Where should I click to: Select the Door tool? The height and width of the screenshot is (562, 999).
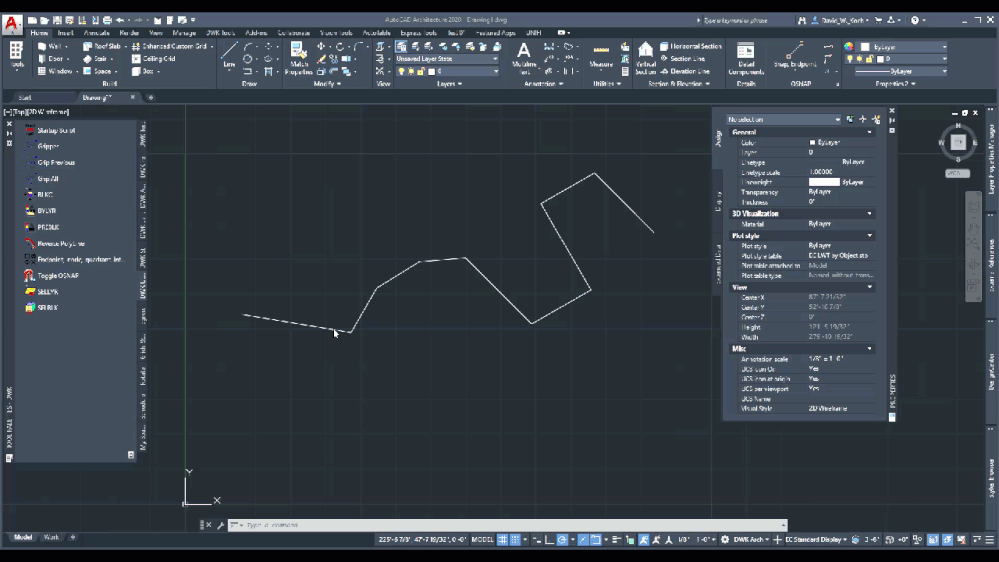click(x=51, y=59)
